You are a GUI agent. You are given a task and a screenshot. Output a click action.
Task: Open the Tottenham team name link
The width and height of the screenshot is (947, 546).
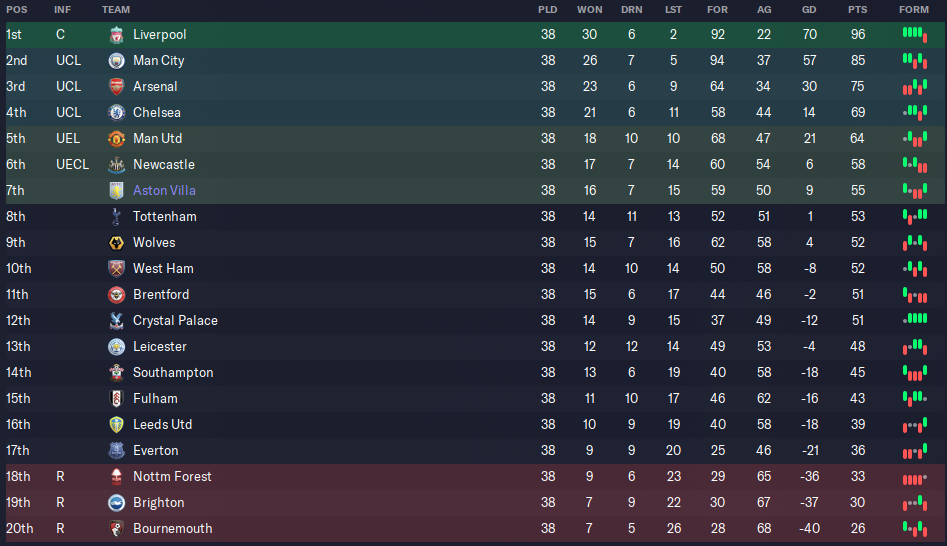click(165, 217)
